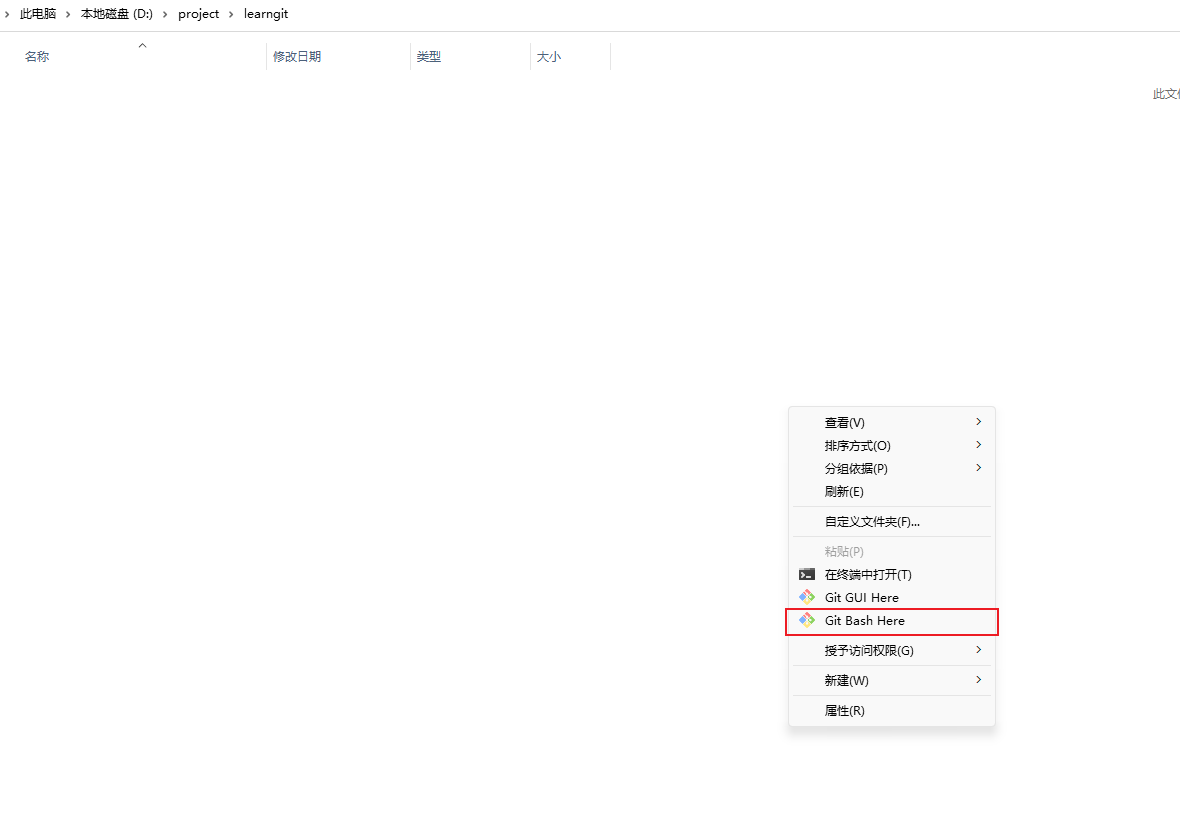
Task: Sort by the 修改日期 column header
Action: [x=297, y=57]
